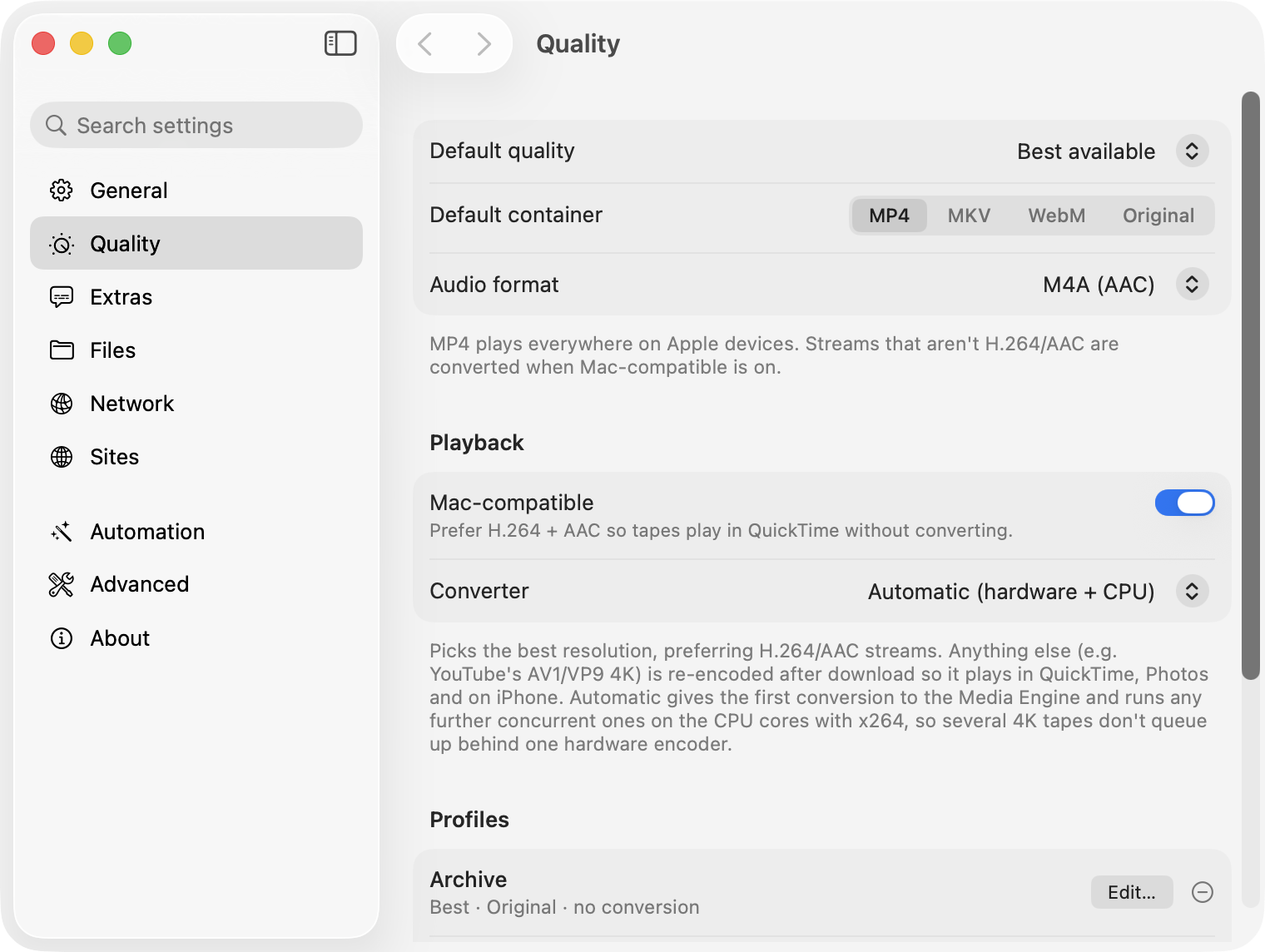The height and width of the screenshot is (952, 1265).
Task: Select MP4 as default container
Action: coord(889,216)
